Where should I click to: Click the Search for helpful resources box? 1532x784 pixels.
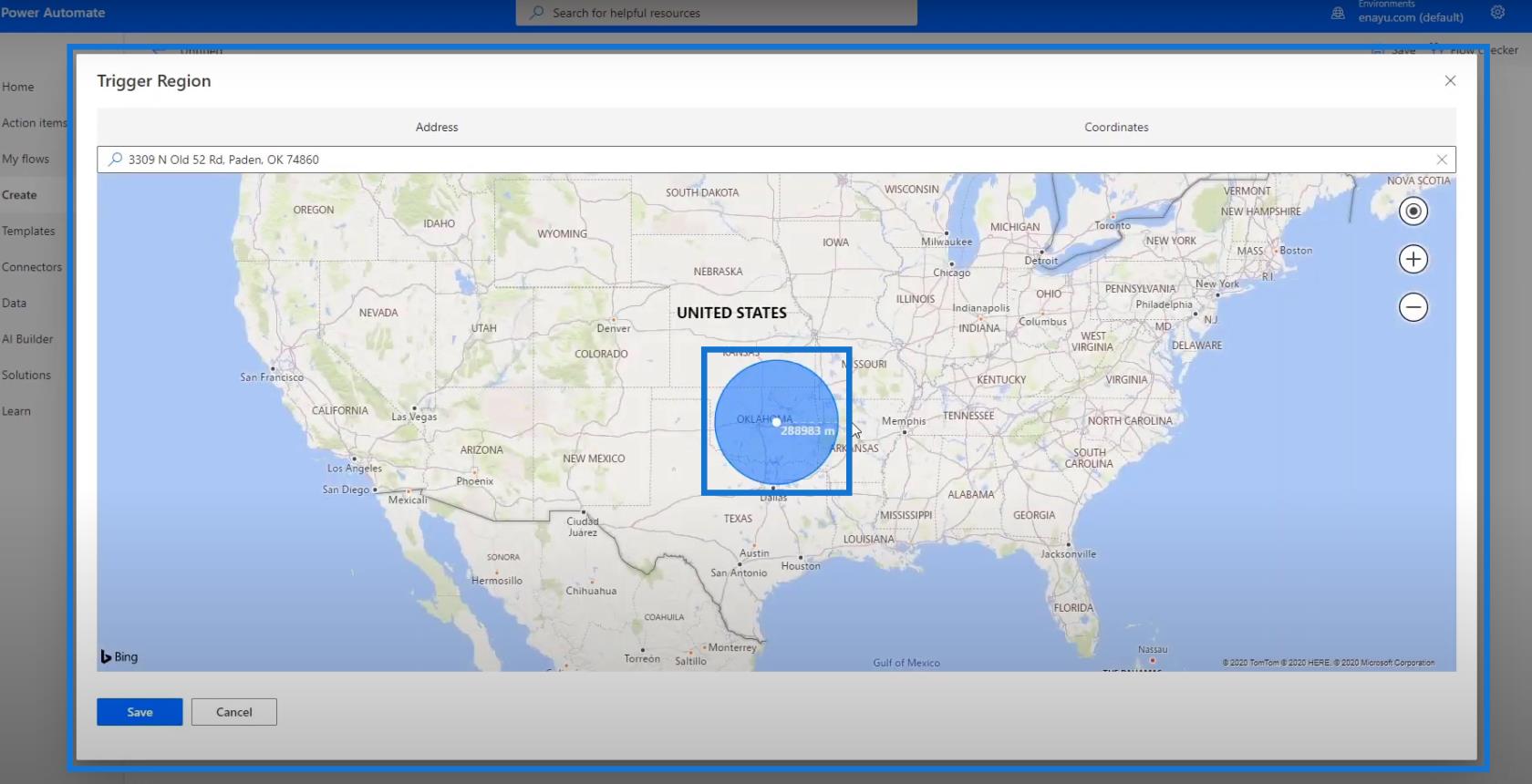click(x=717, y=13)
